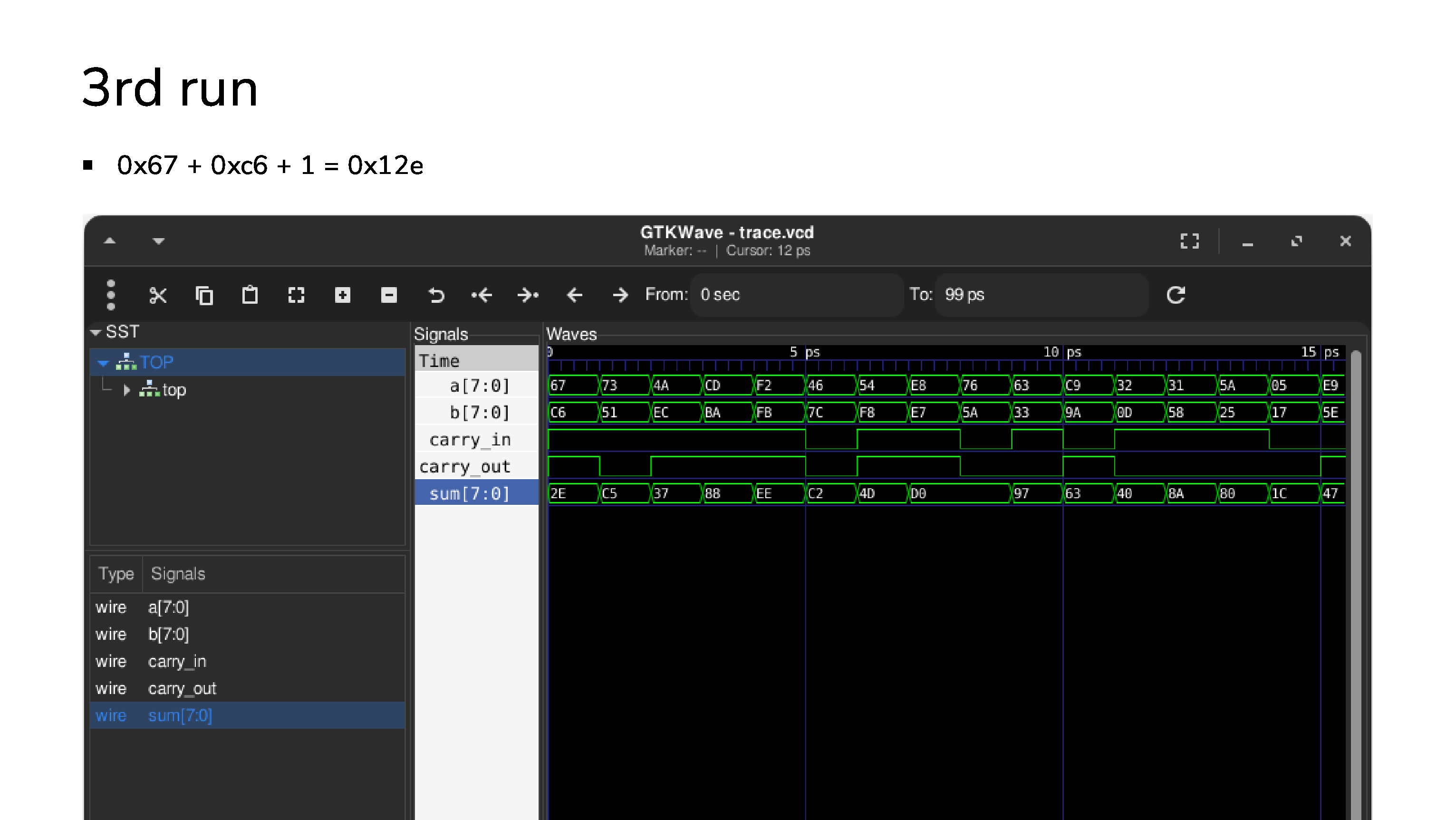The height and width of the screenshot is (820, 1456).
Task: Select wire a[7:0] in the signal list
Action: pos(248,608)
